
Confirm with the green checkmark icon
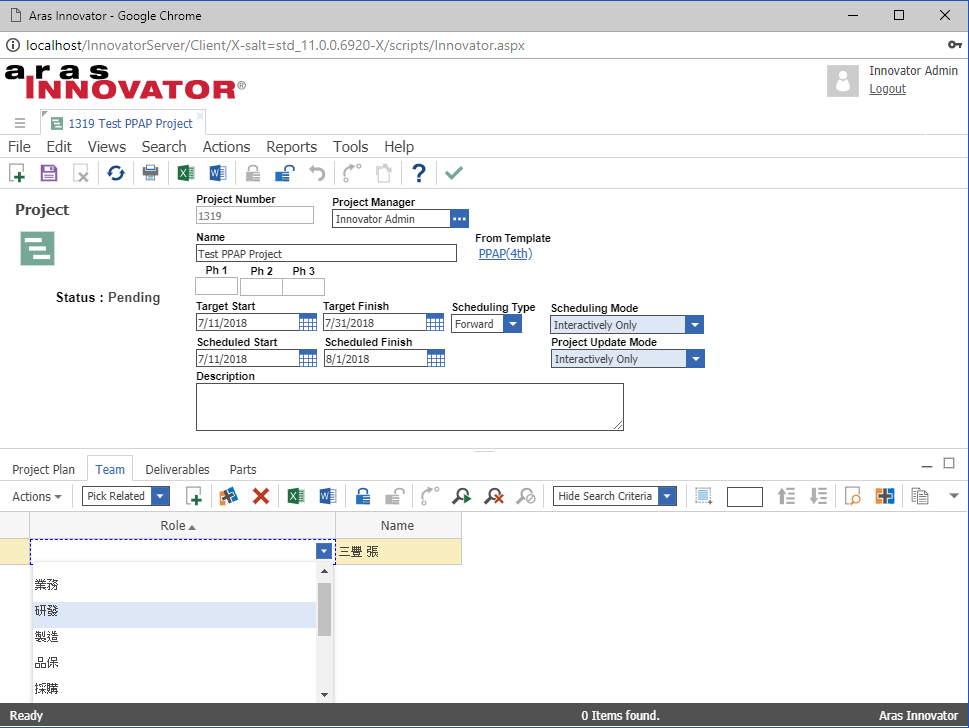click(x=453, y=173)
